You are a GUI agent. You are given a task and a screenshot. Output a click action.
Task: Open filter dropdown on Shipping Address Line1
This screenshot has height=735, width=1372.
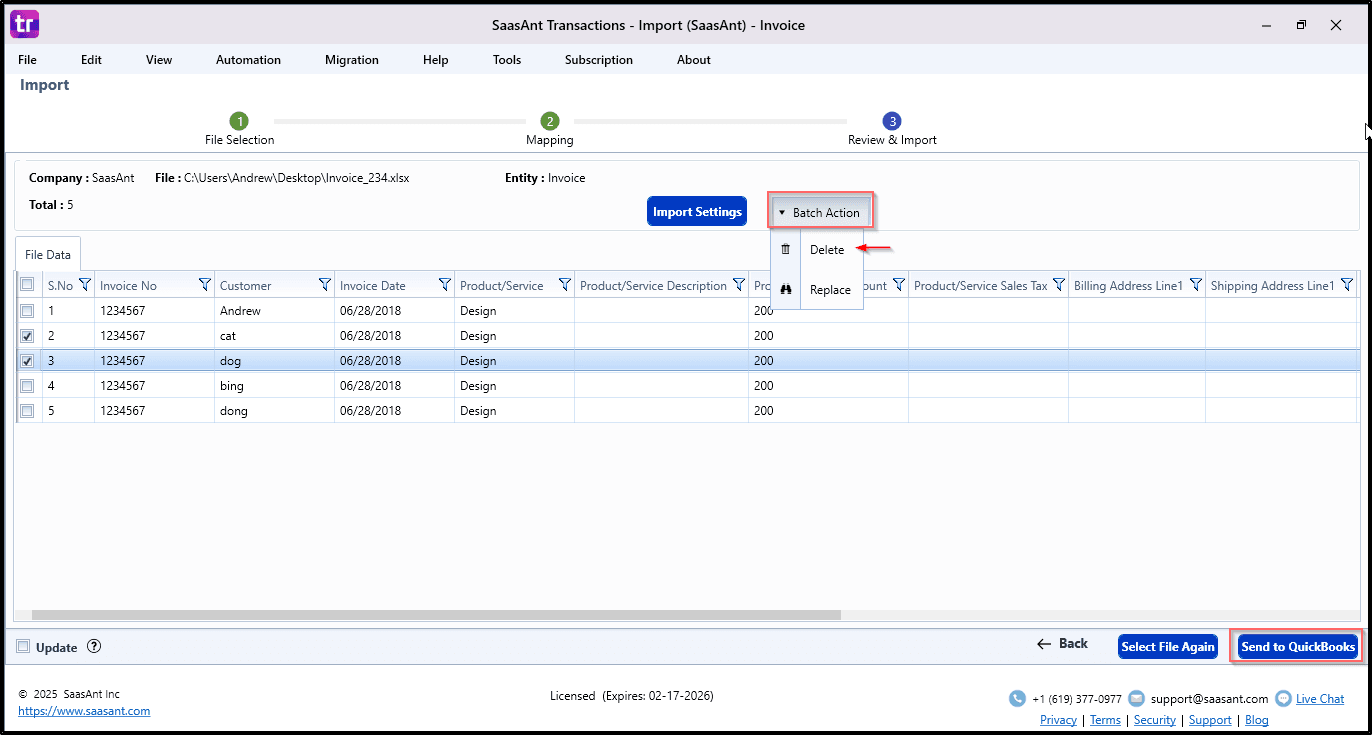(x=1346, y=285)
